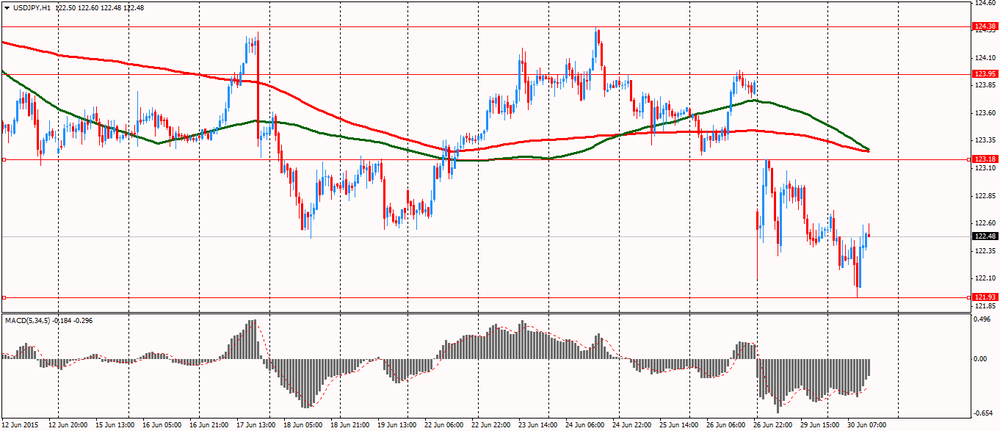Image resolution: width=1000 pixels, height=431 pixels.
Task: Click the 12 Jun 2015 date label
Action: click(18, 424)
